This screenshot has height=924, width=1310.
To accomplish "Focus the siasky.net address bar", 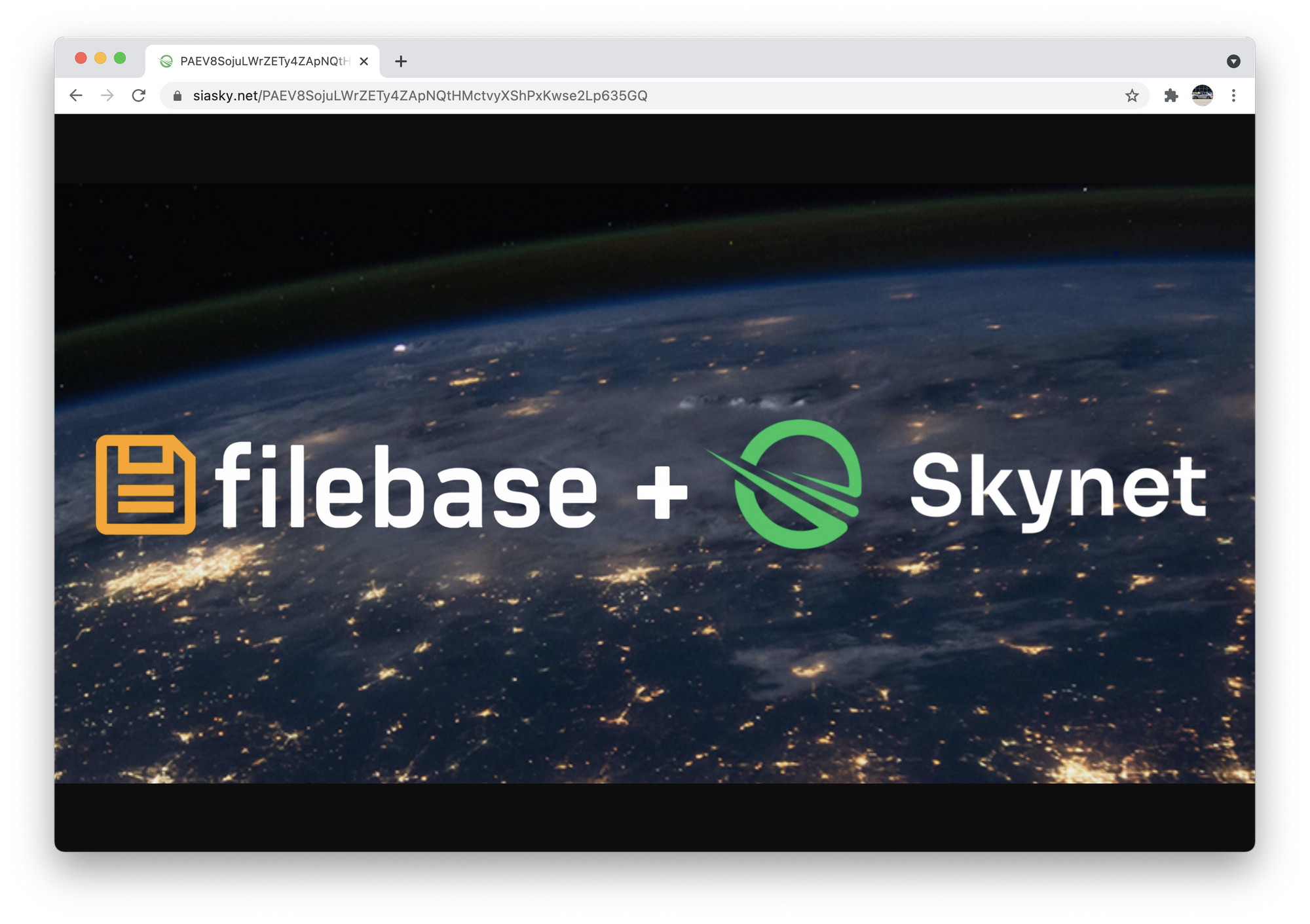I will (x=654, y=96).
